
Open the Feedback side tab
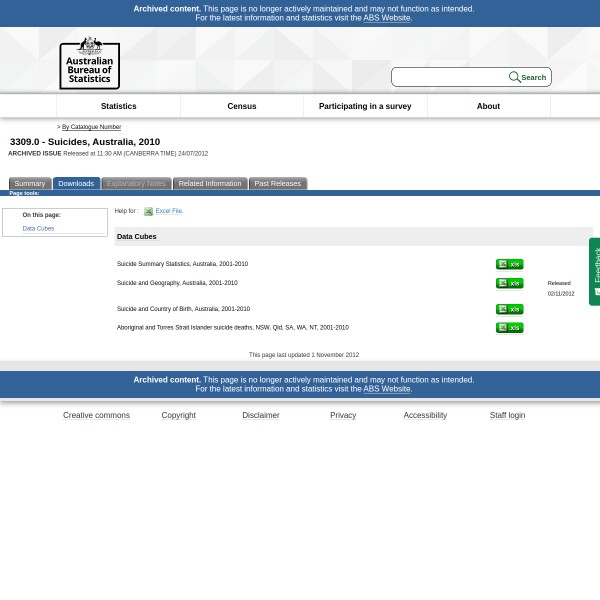click(595, 271)
